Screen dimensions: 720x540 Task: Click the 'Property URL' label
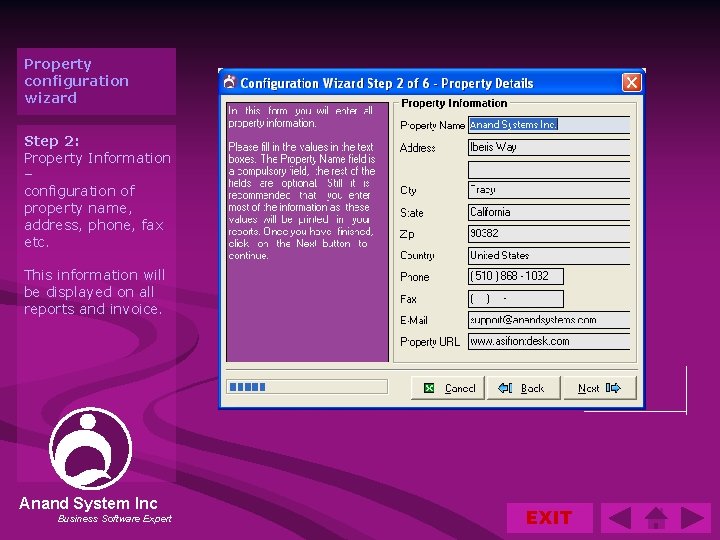[x=429, y=342]
